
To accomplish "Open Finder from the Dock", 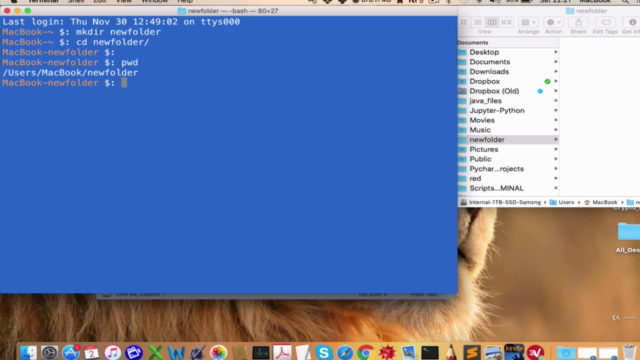I will coord(28,352).
